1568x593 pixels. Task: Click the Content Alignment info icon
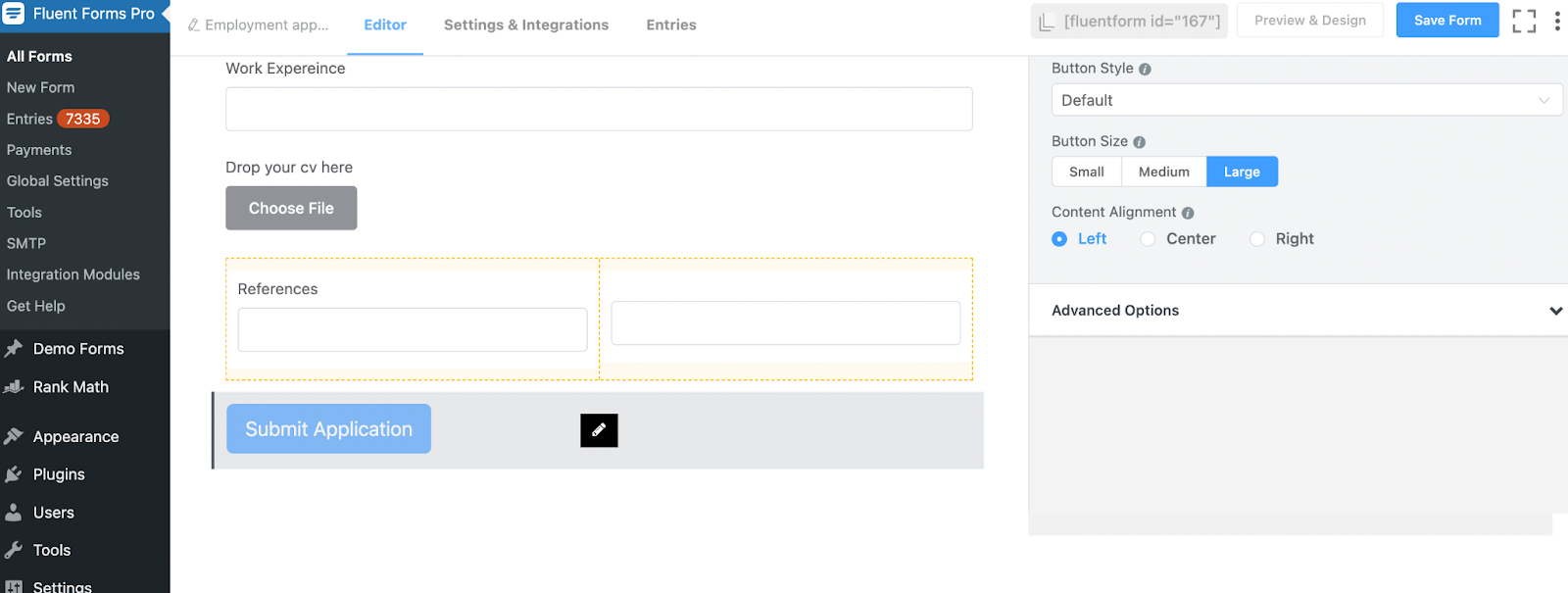(x=1188, y=213)
